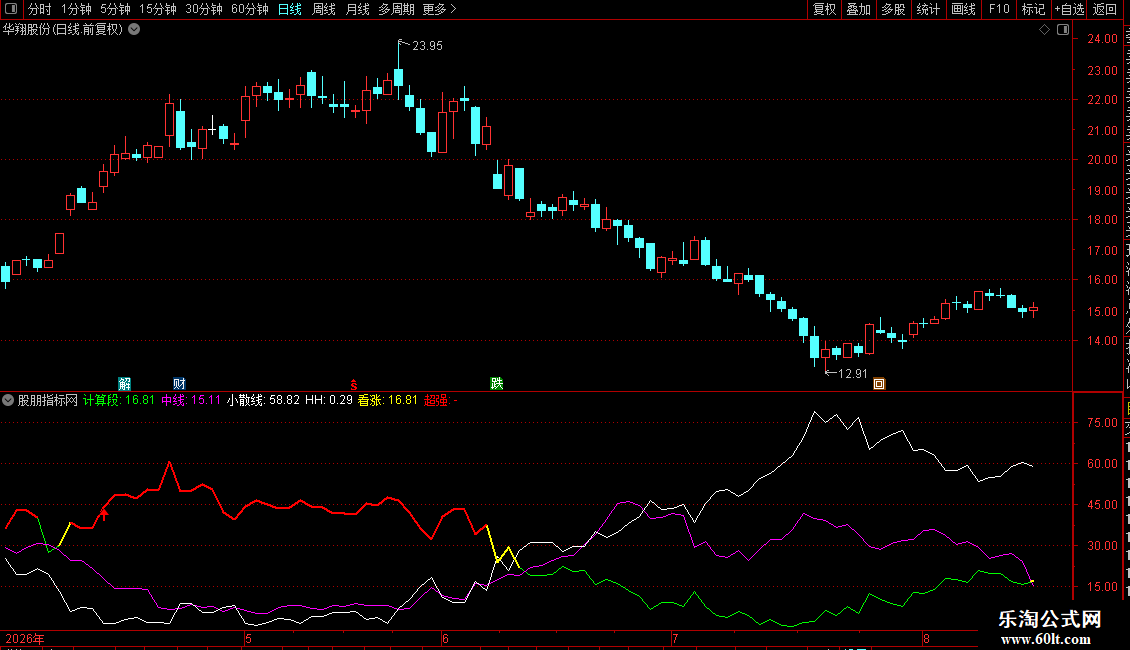Select the 1分钟 period tab
The height and width of the screenshot is (650, 1130).
click(76, 9)
